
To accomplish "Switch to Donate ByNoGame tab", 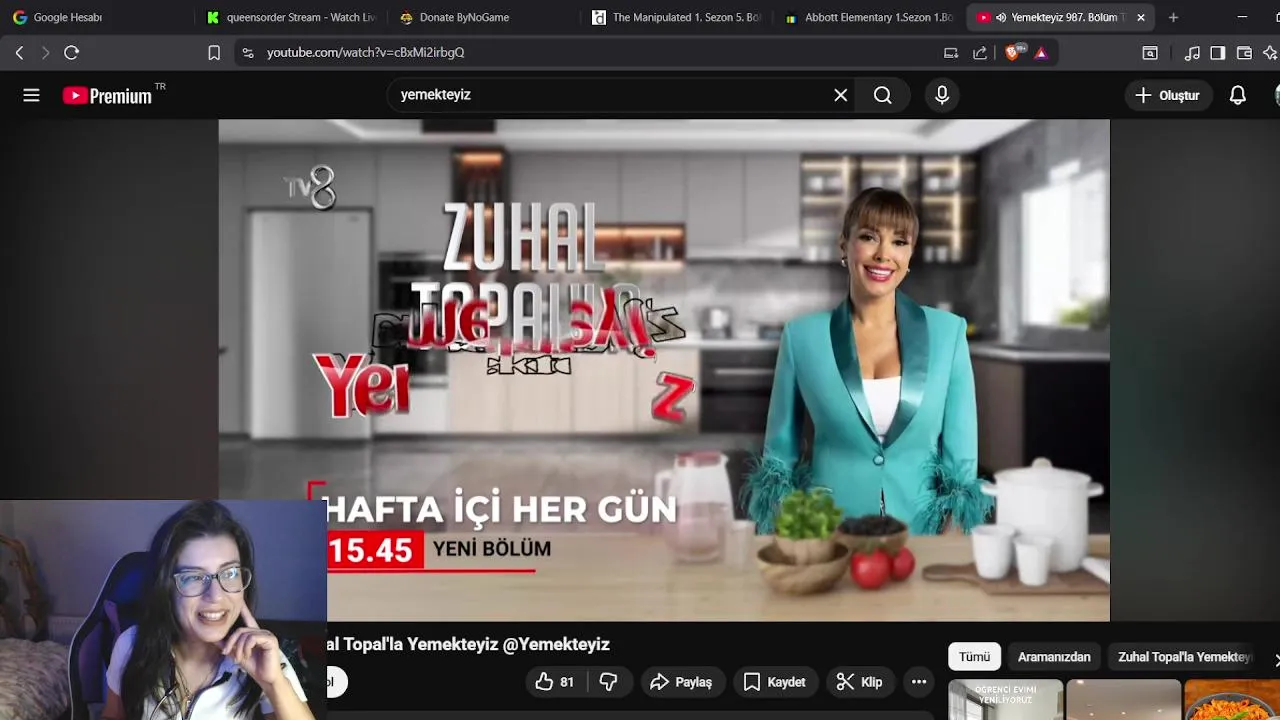I will (483, 17).
